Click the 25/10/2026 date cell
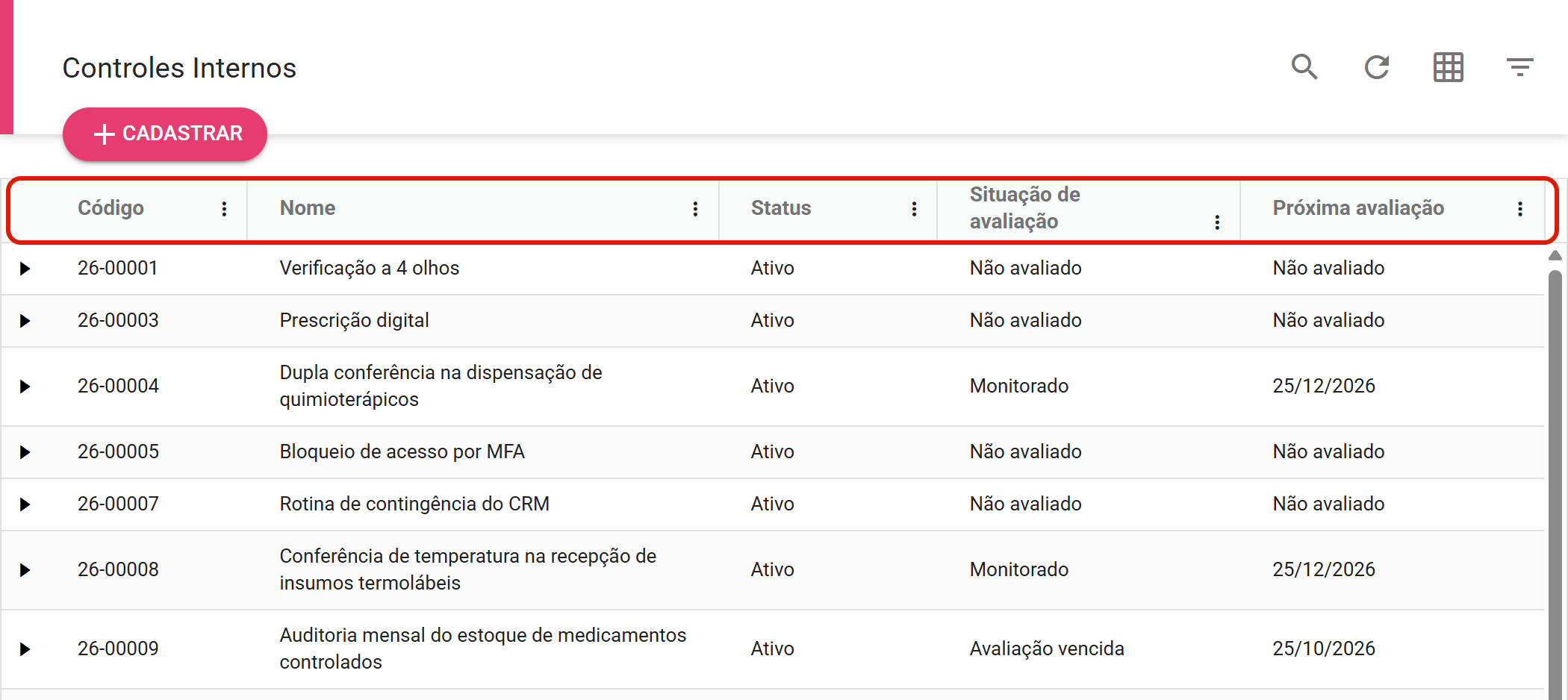 [1324, 649]
